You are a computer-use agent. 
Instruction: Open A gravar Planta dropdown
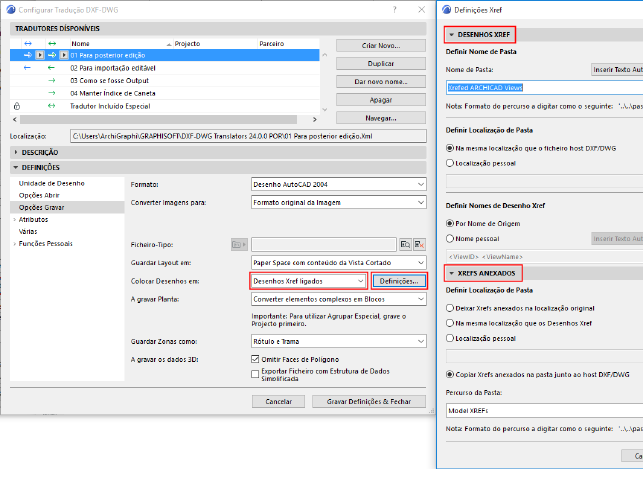tap(339, 299)
